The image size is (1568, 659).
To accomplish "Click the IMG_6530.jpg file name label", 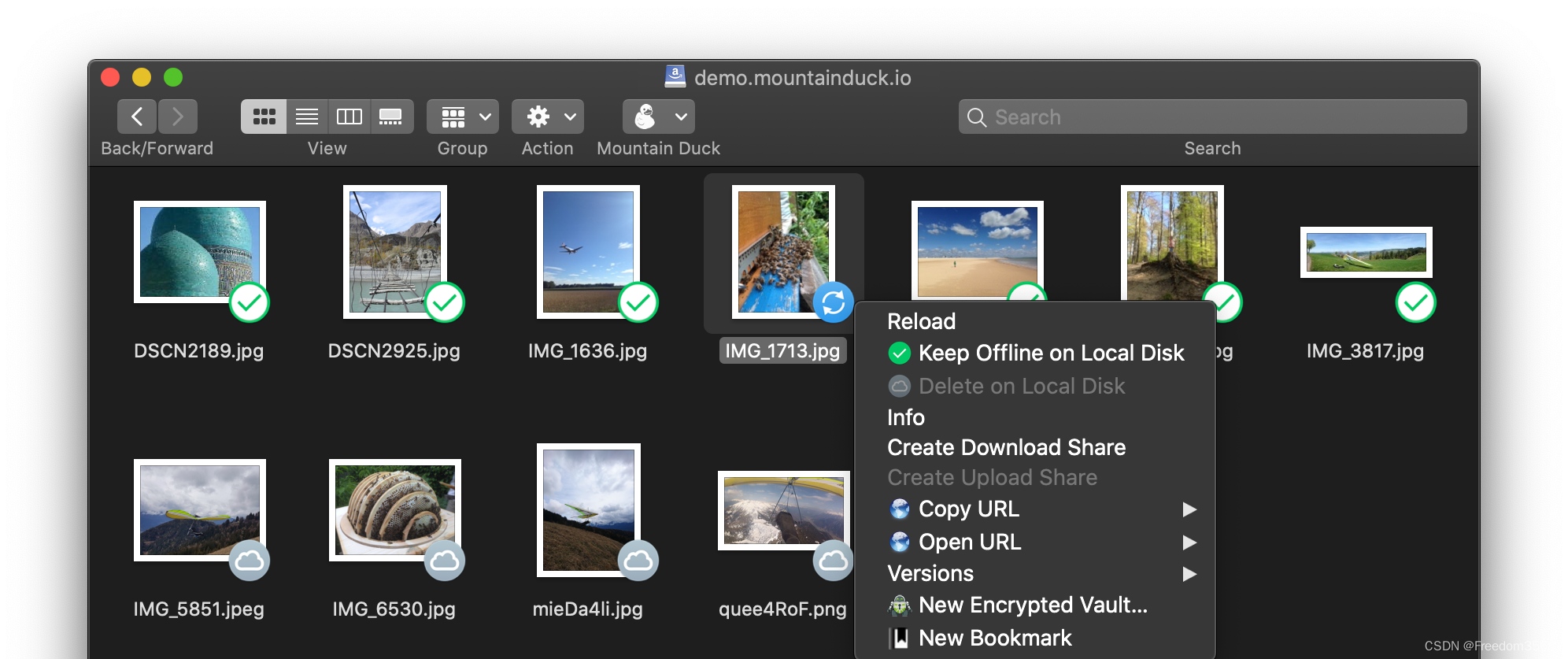I will pos(394,609).
